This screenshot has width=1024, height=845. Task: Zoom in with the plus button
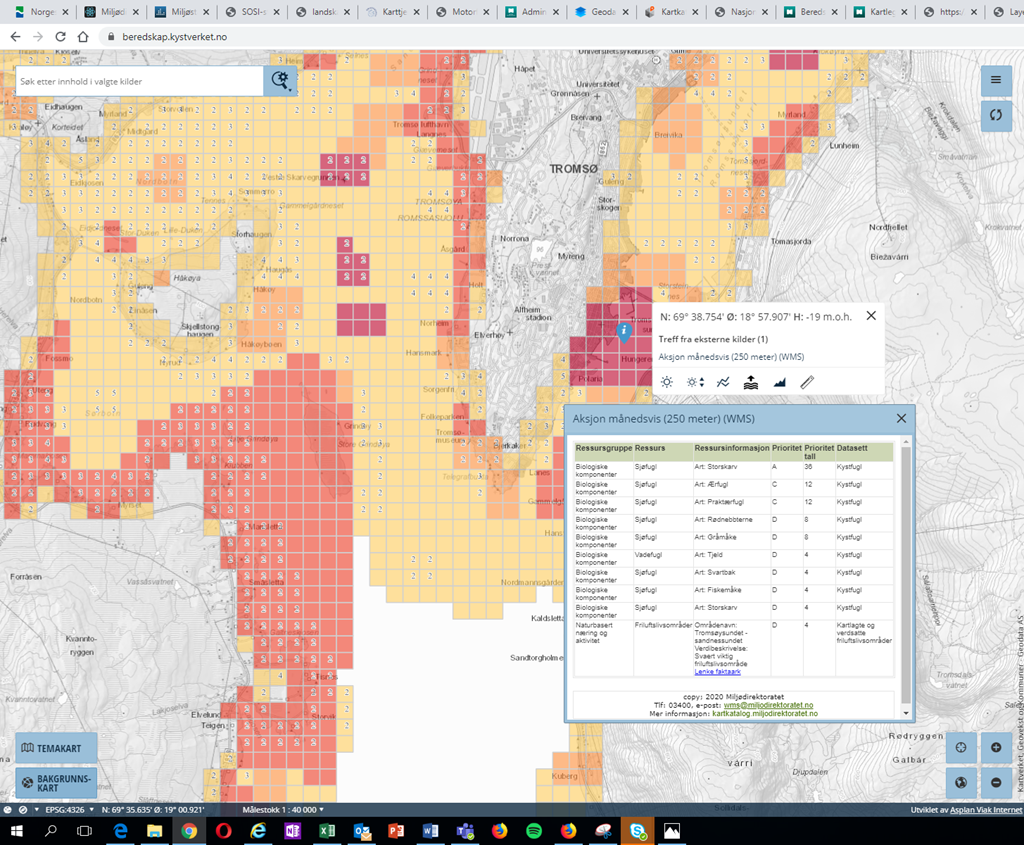tap(996, 747)
